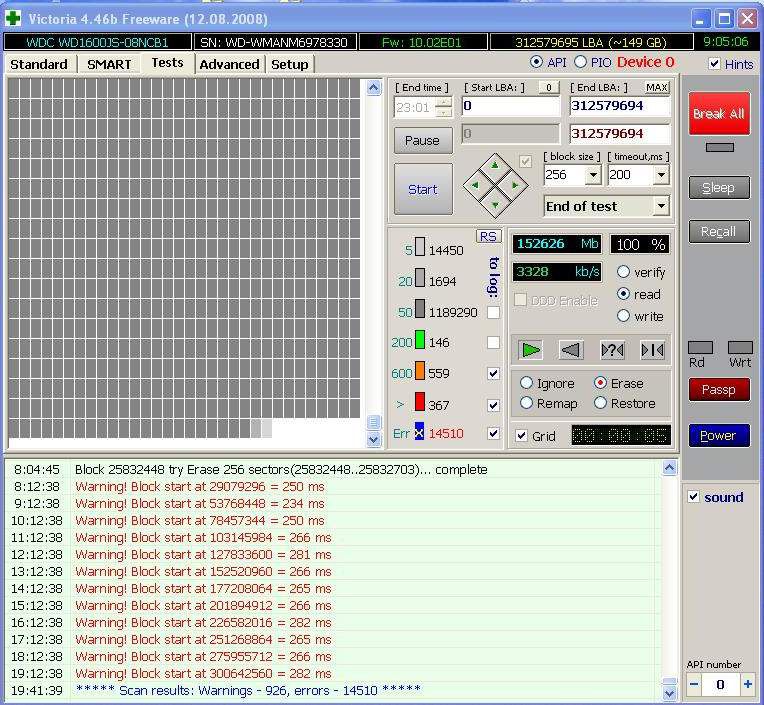Click the Pause button
This screenshot has width=764, height=705.
pyautogui.click(x=422, y=140)
